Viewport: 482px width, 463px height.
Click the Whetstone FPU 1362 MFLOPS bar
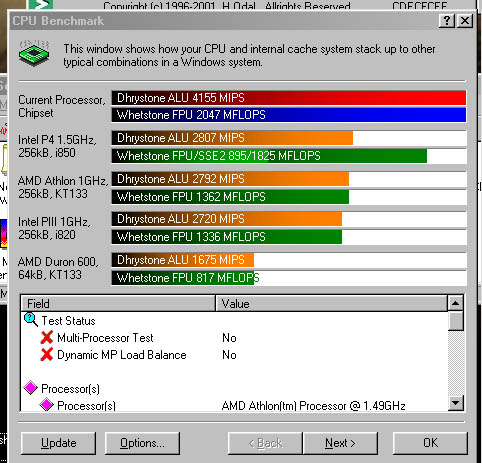click(230, 197)
